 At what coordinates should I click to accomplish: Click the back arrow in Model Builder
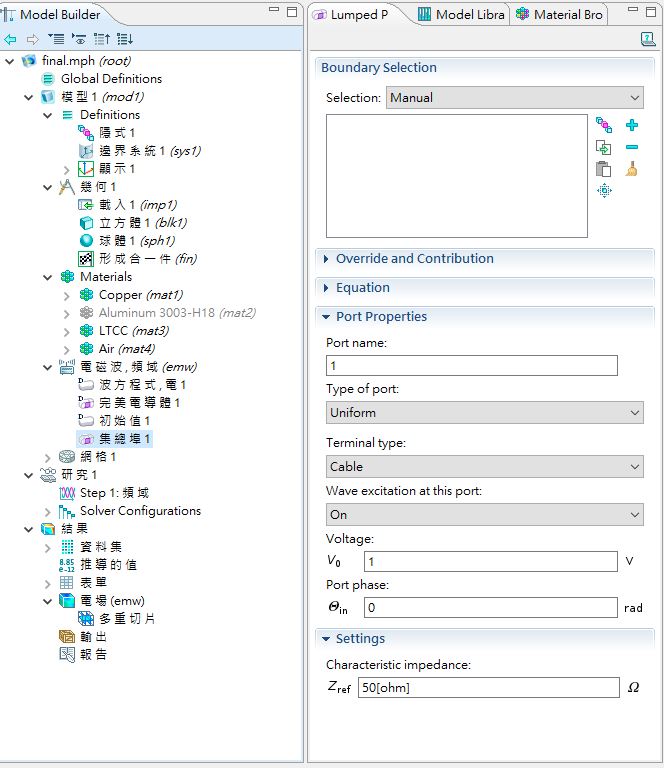11,39
